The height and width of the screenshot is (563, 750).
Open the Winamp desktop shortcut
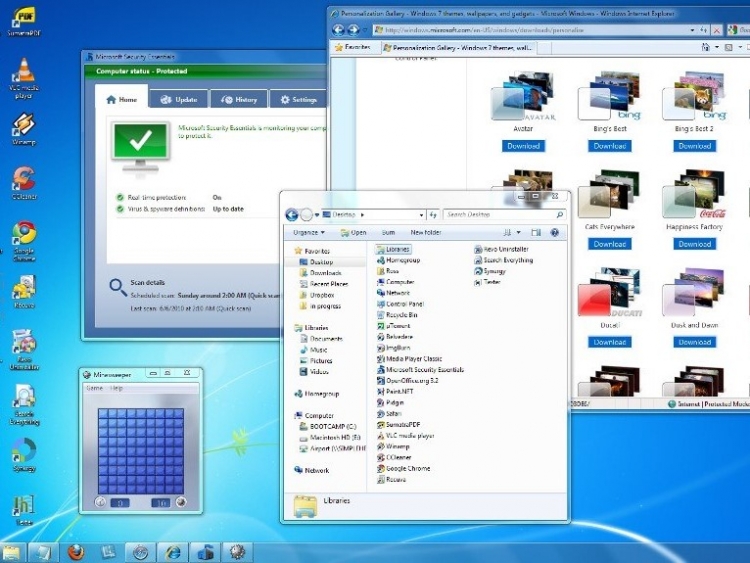click(24, 126)
